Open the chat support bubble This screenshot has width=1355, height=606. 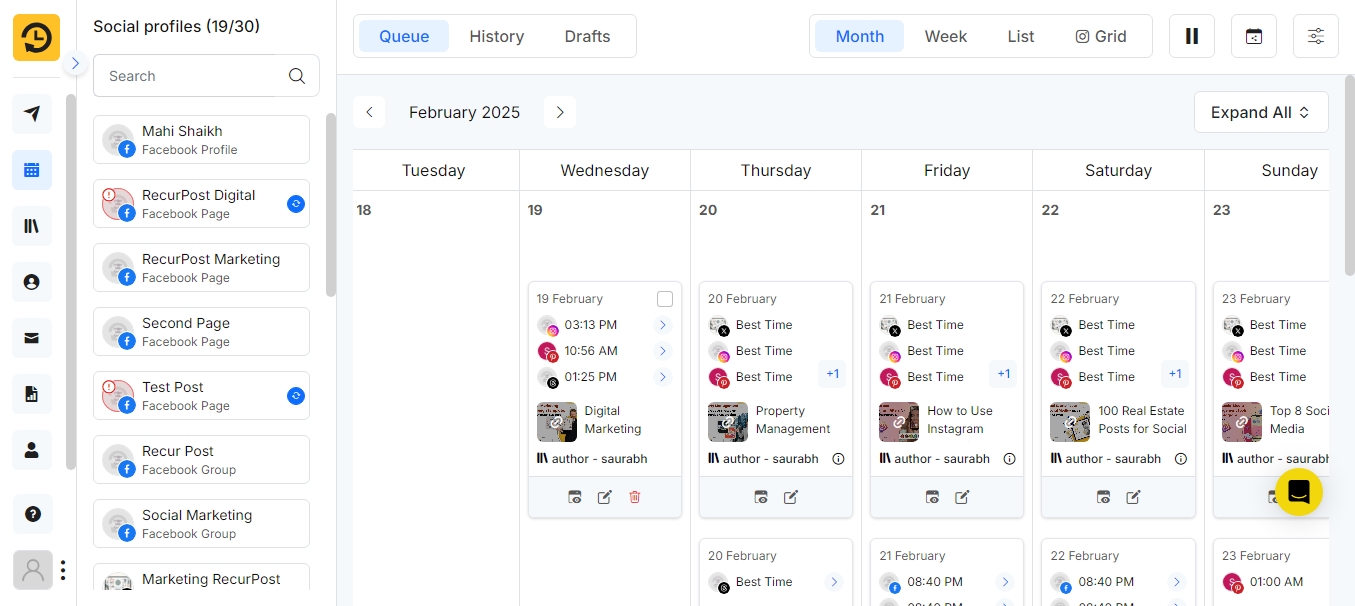pos(1299,492)
